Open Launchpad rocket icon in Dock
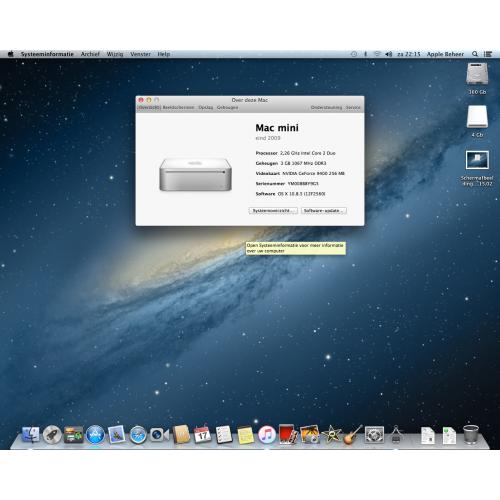The image size is (500, 500). pyautogui.click(x=52, y=435)
